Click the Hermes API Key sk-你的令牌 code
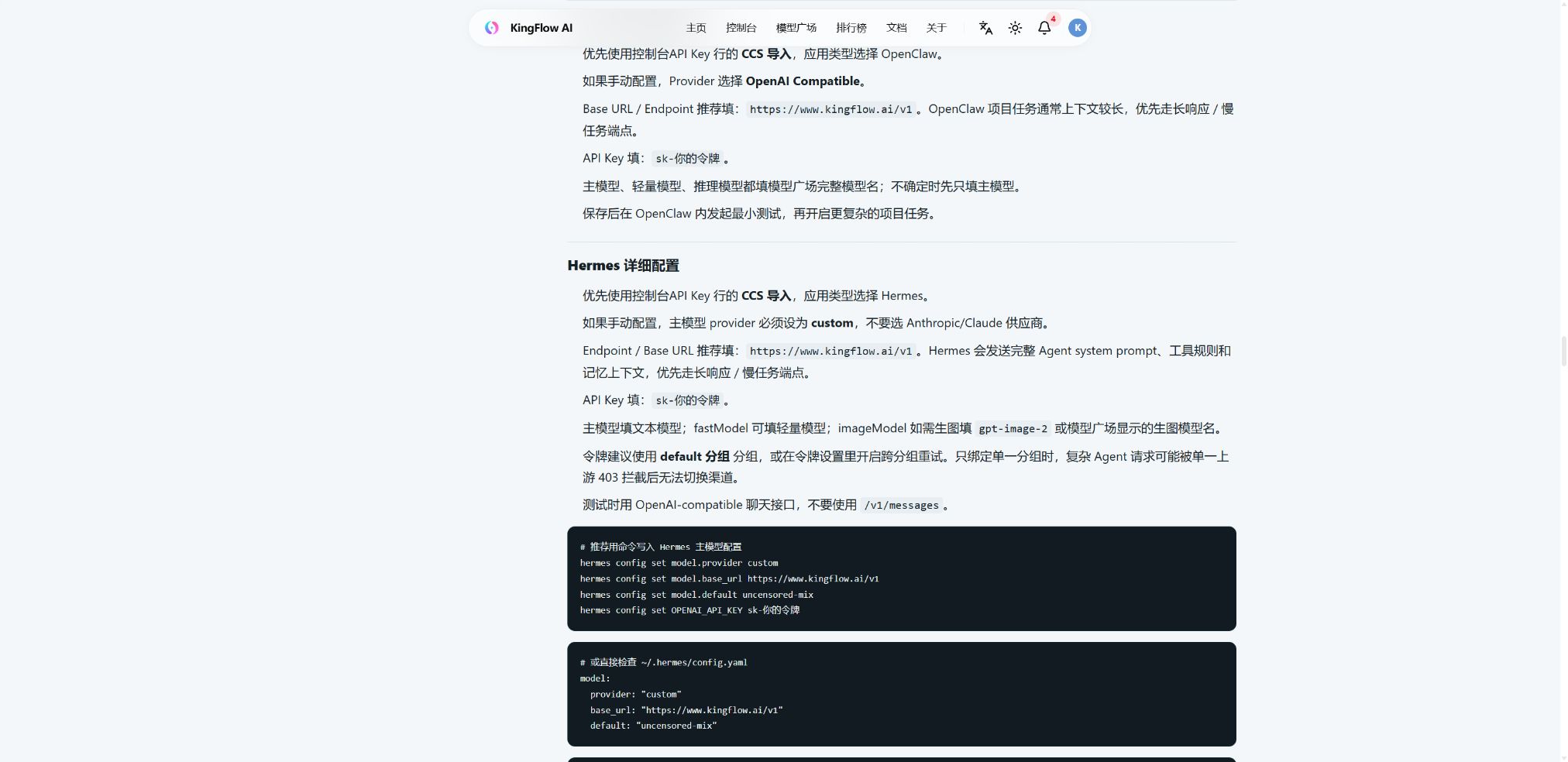 (688, 400)
